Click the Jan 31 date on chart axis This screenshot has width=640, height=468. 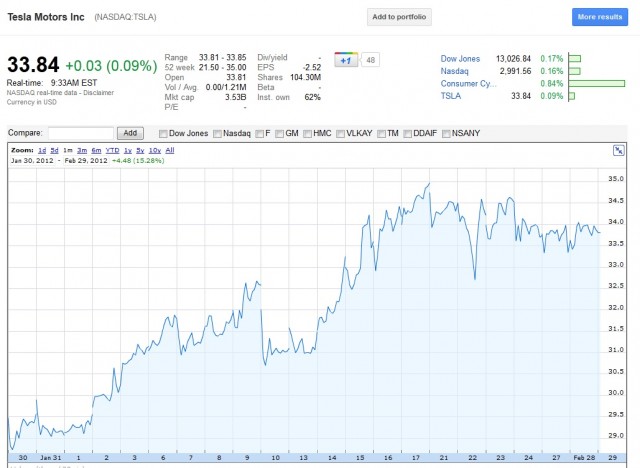coord(51,458)
